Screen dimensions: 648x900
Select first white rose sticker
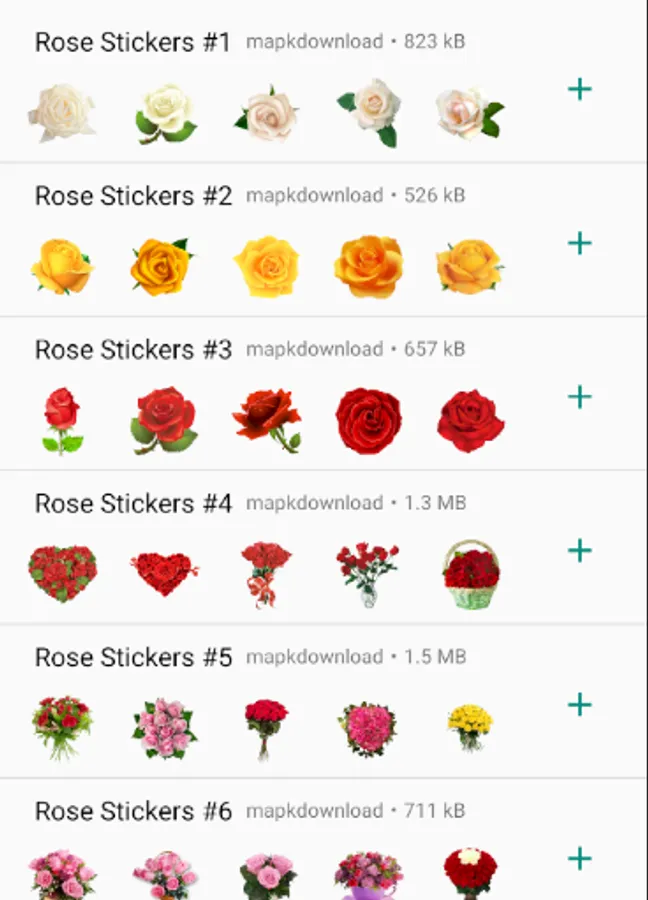click(x=62, y=112)
